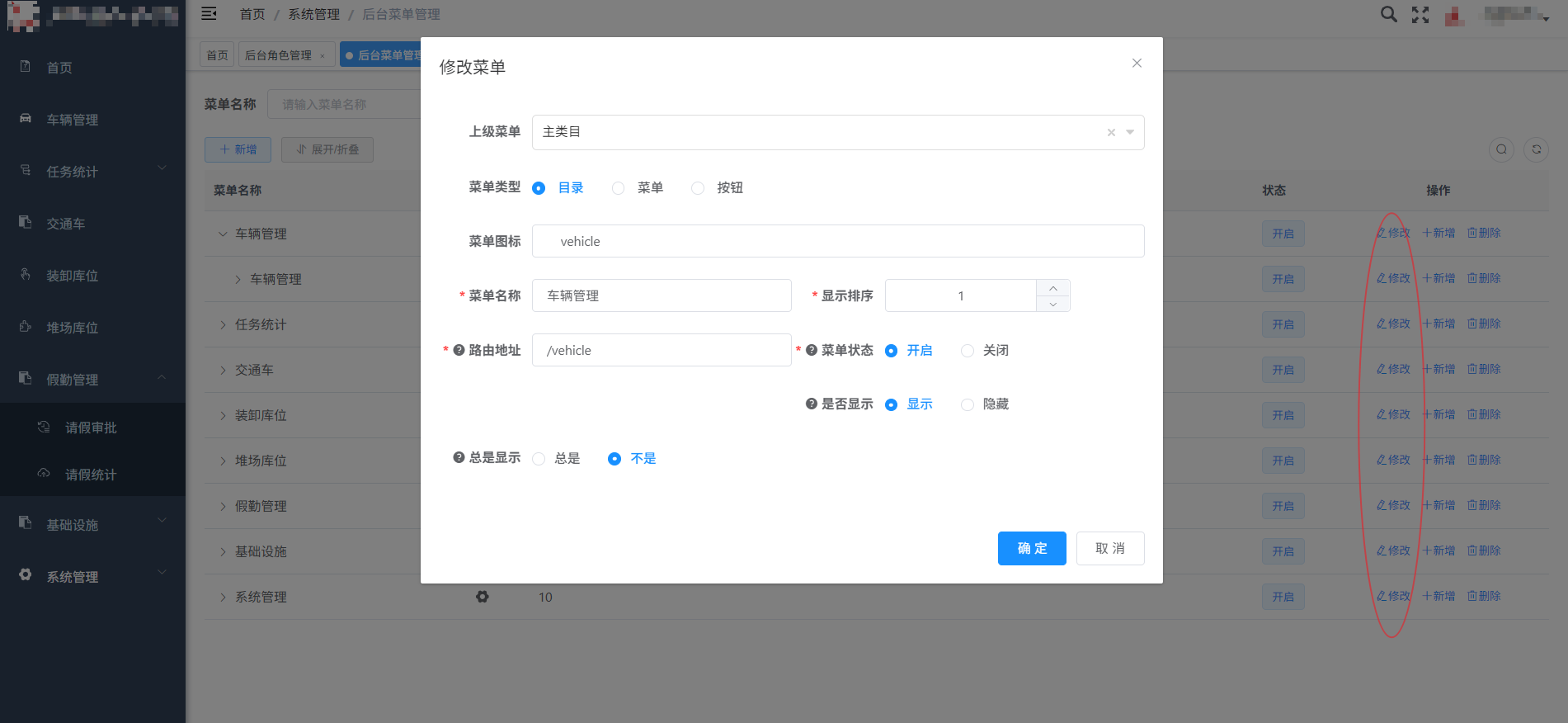Open the user avatar in the header
Image resolution: width=1568 pixels, height=723 pixels.
click(1455, 16)
